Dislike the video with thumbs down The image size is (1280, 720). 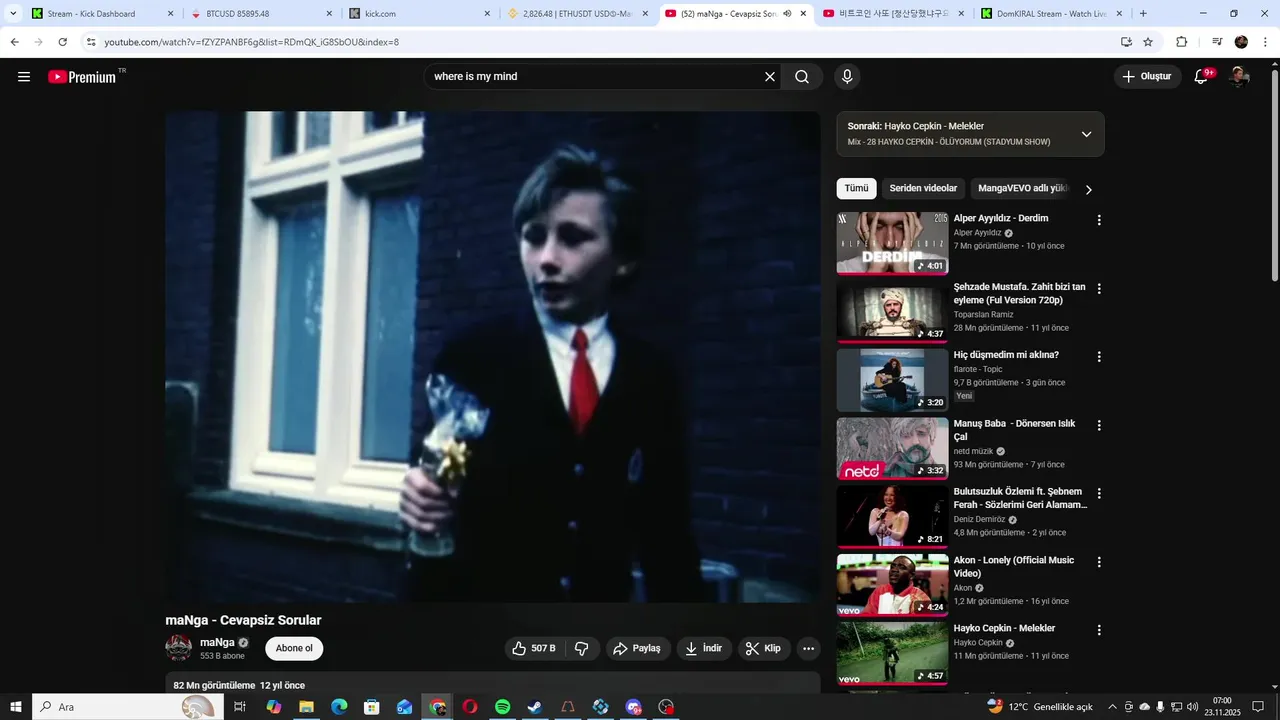582,648
